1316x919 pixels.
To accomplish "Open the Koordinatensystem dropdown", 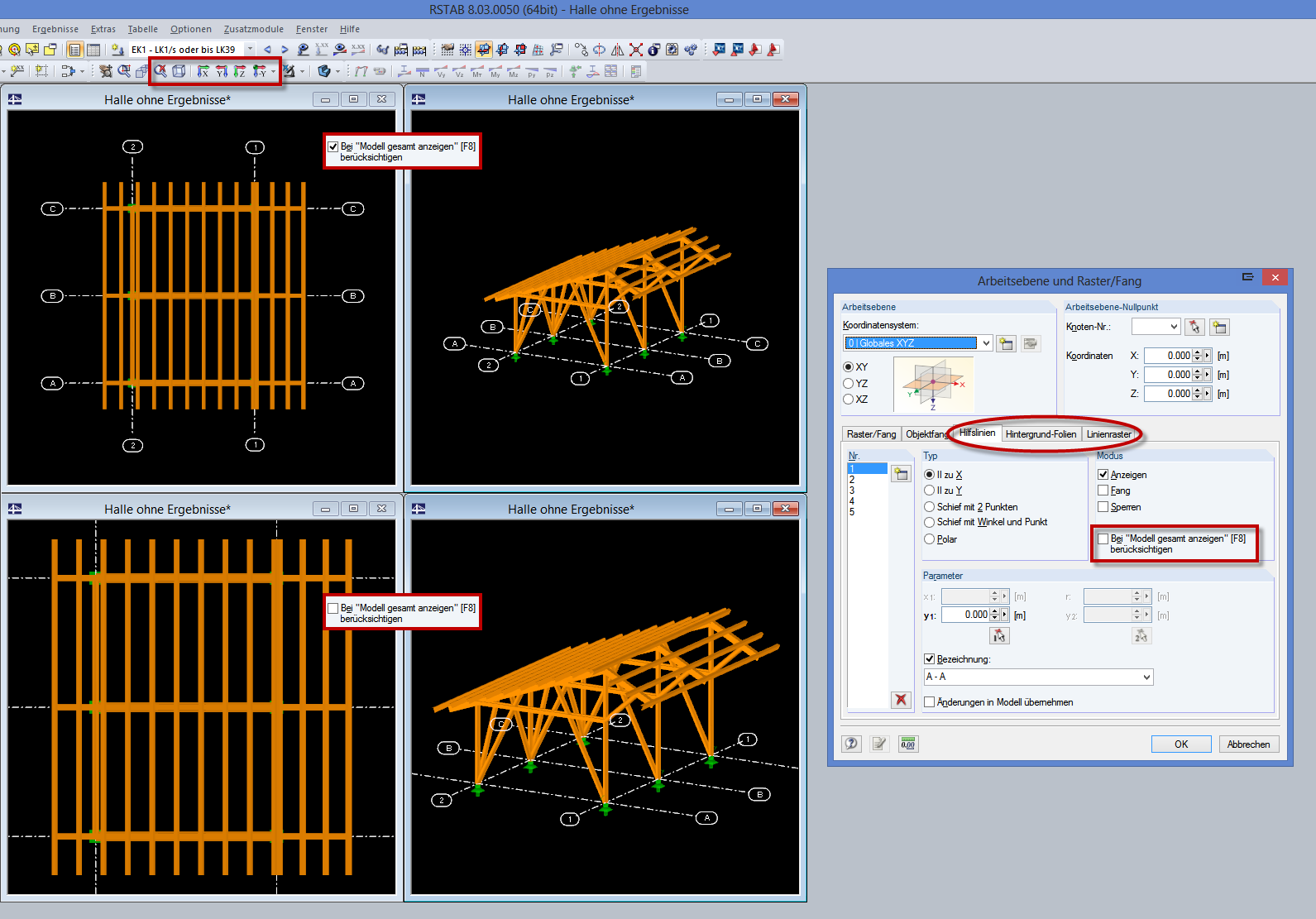I will coord(986,343).
